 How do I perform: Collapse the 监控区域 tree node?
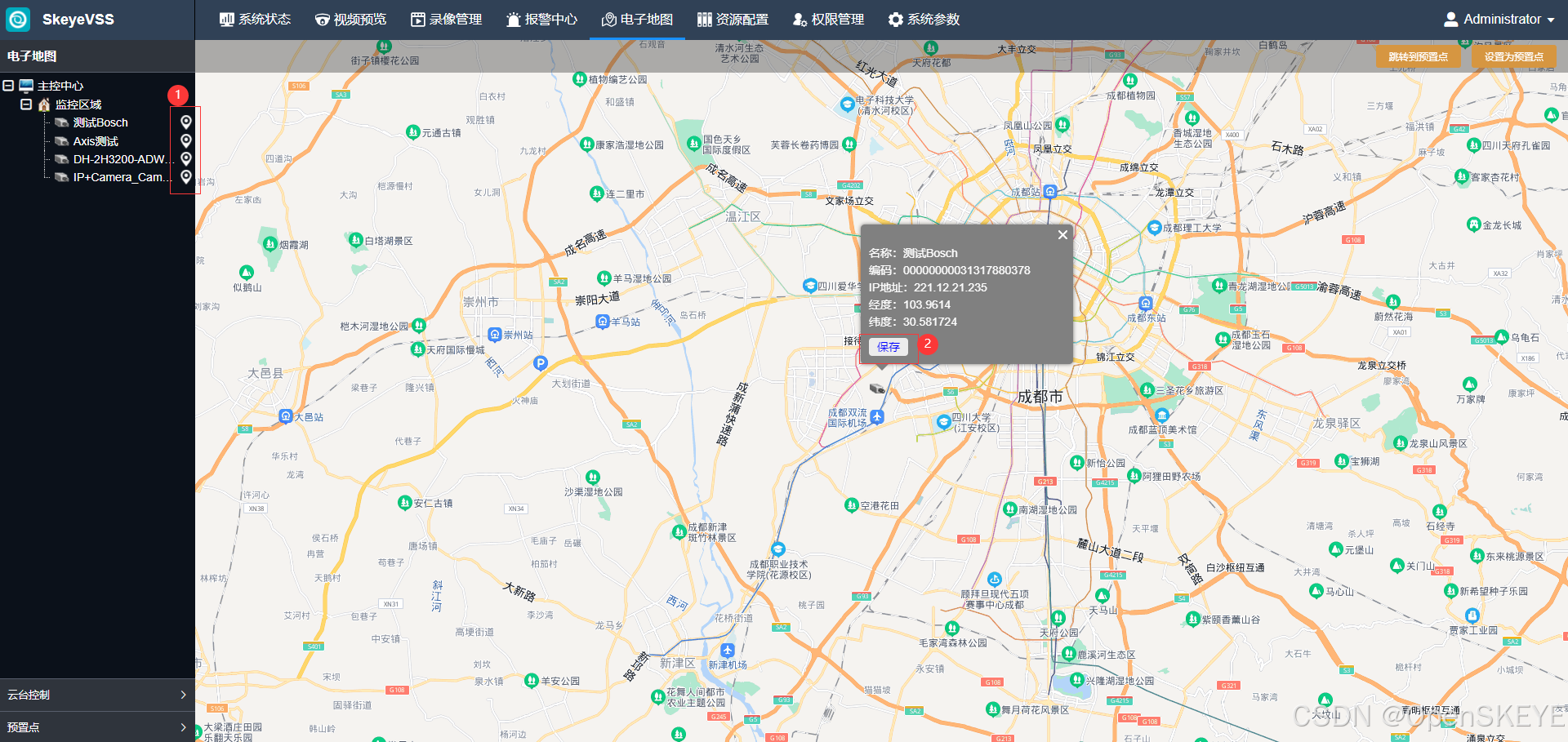pyautogui.click(x=26, y=104)
